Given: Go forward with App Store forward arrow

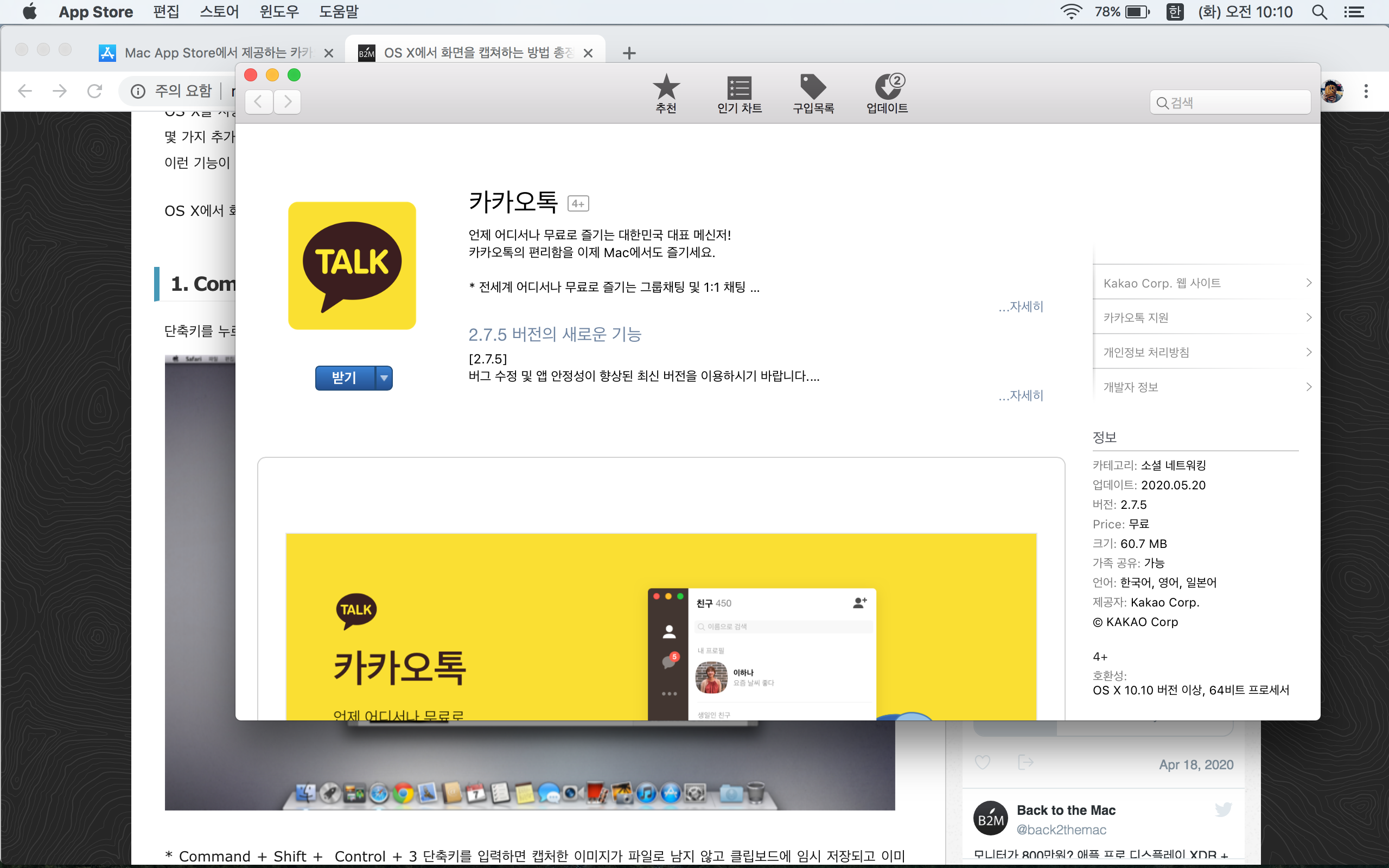Looking at the screenshot, I should [287, 102].
